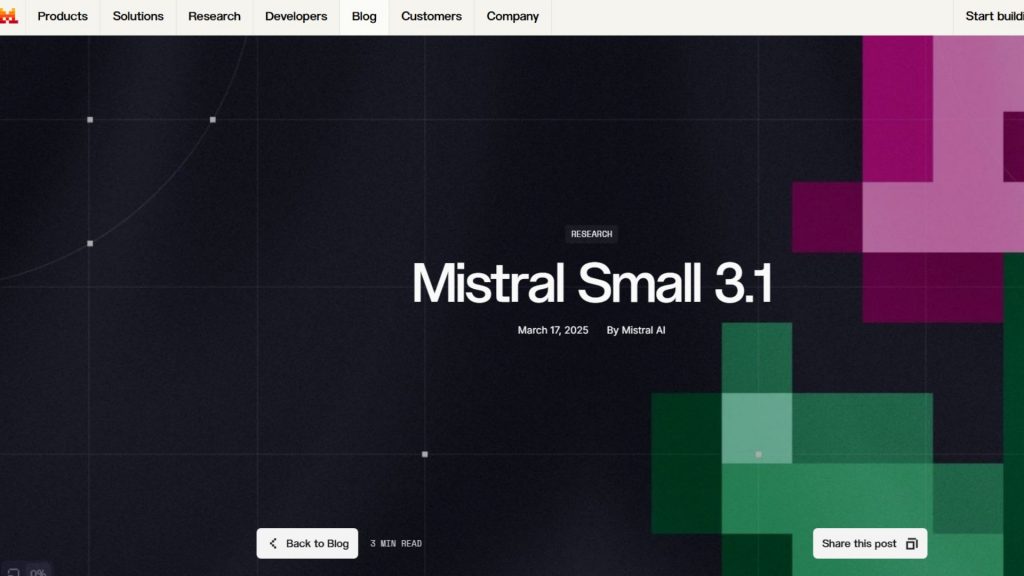Open the Products menu
Viewport: 1024px width, 576px height.
(63, 16)
